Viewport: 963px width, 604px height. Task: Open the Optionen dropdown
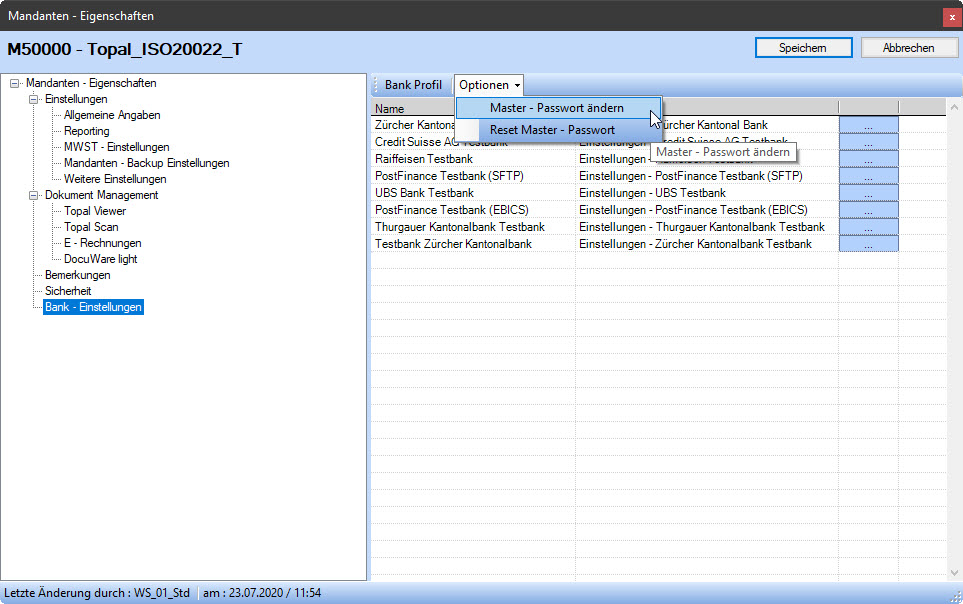[x=489, y=85]
